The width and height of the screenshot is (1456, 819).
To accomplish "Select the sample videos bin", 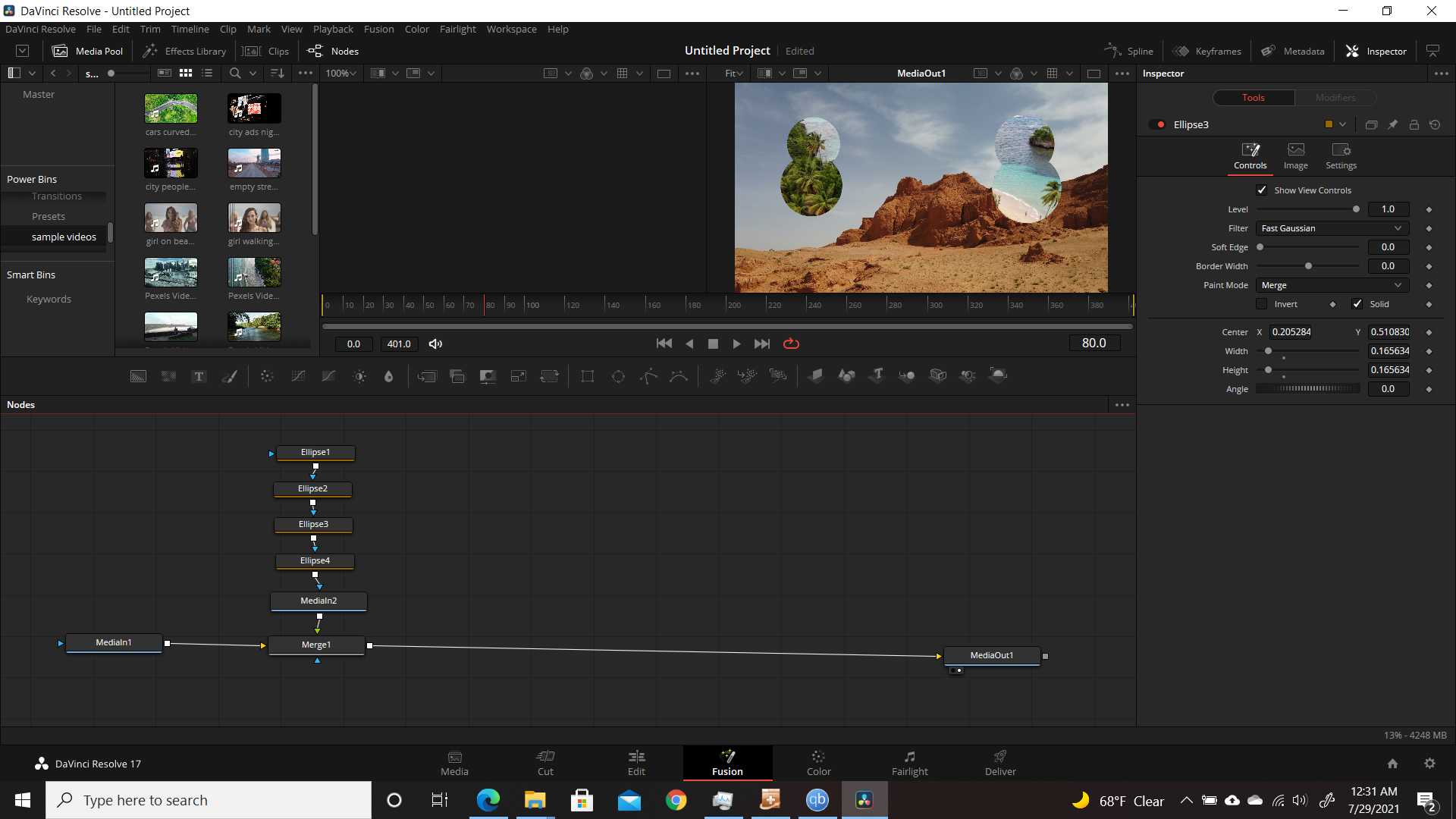I will [x=64, y=237].
